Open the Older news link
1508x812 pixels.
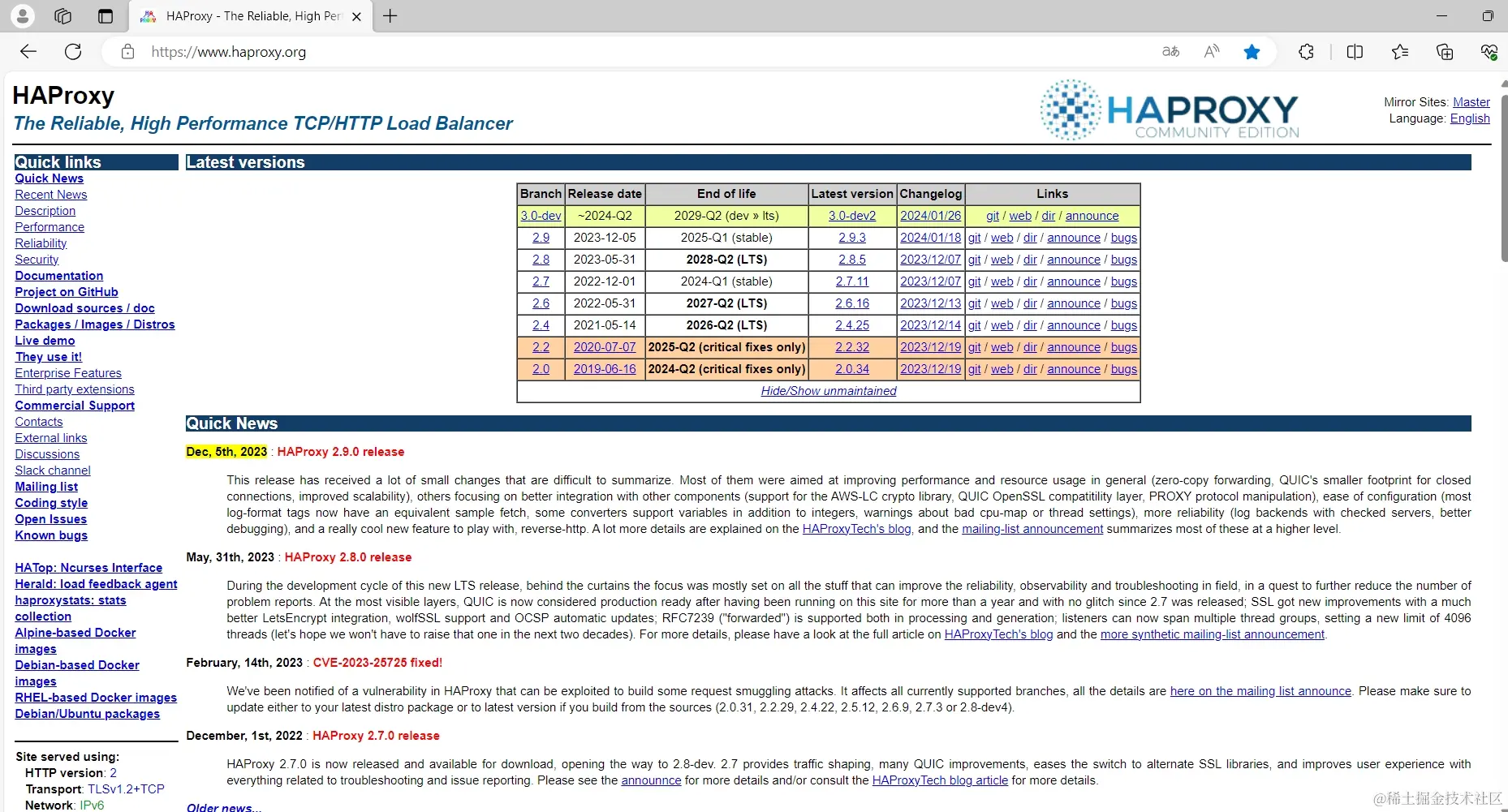[224, 807]
